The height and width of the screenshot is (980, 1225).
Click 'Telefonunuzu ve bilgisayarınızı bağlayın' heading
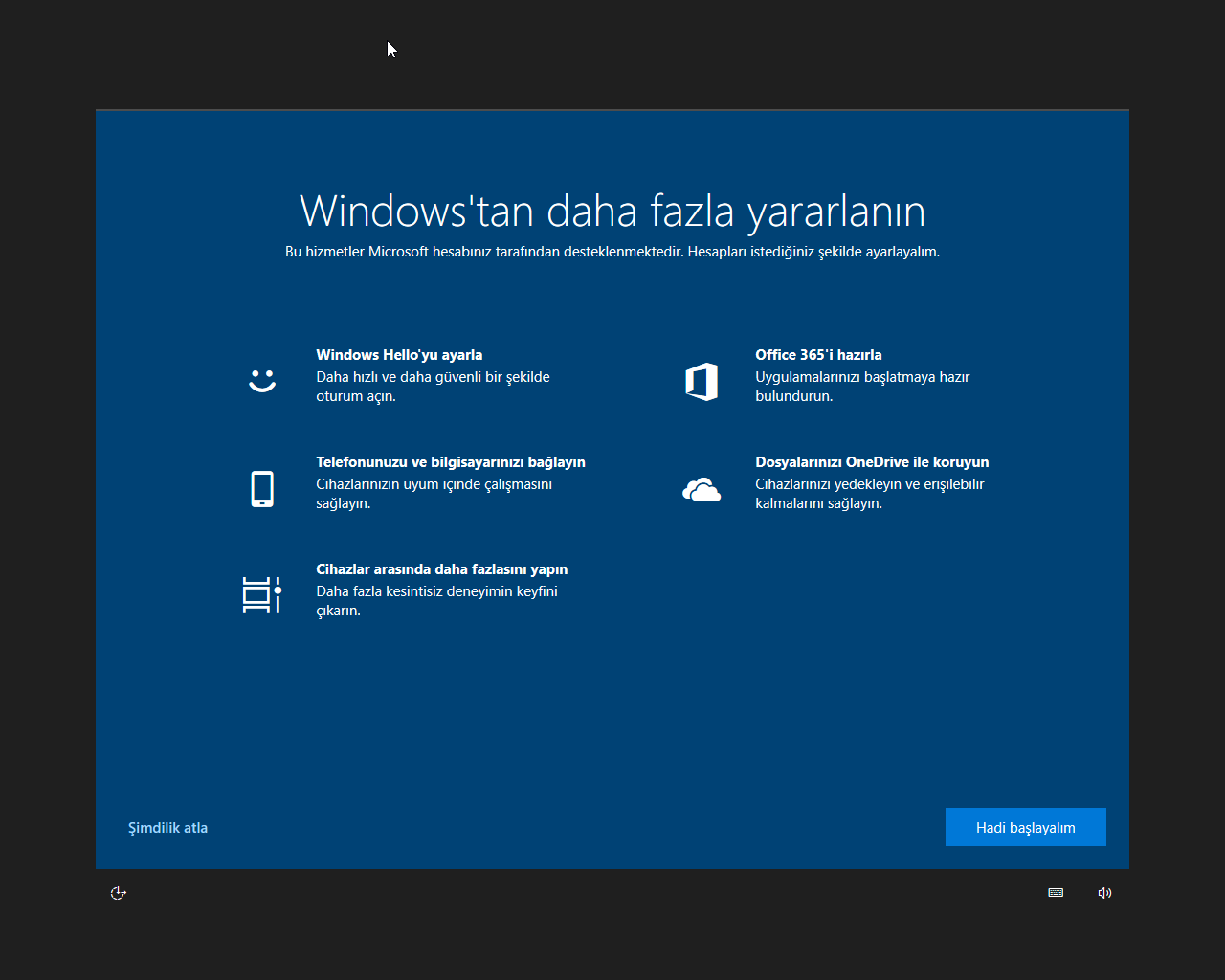pos(451,462)
